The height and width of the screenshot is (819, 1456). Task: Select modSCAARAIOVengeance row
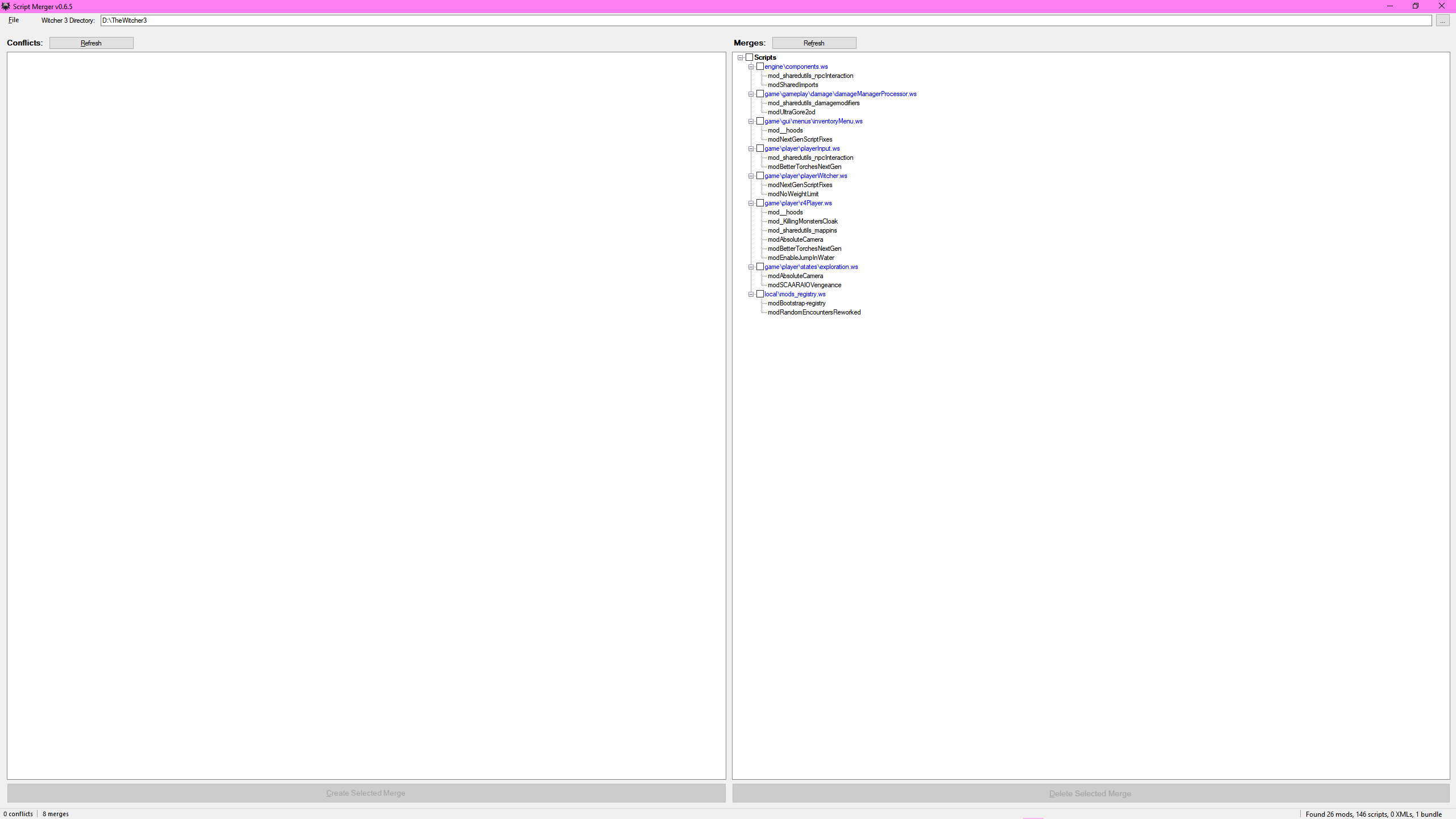coord(804,285)
